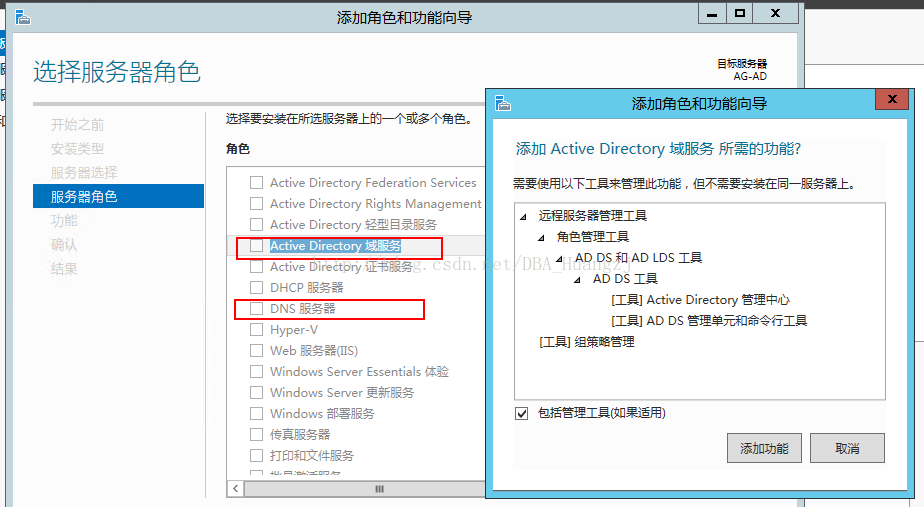
Task: Go to 服务器选择 wizard step
Action: coord(84,173)
